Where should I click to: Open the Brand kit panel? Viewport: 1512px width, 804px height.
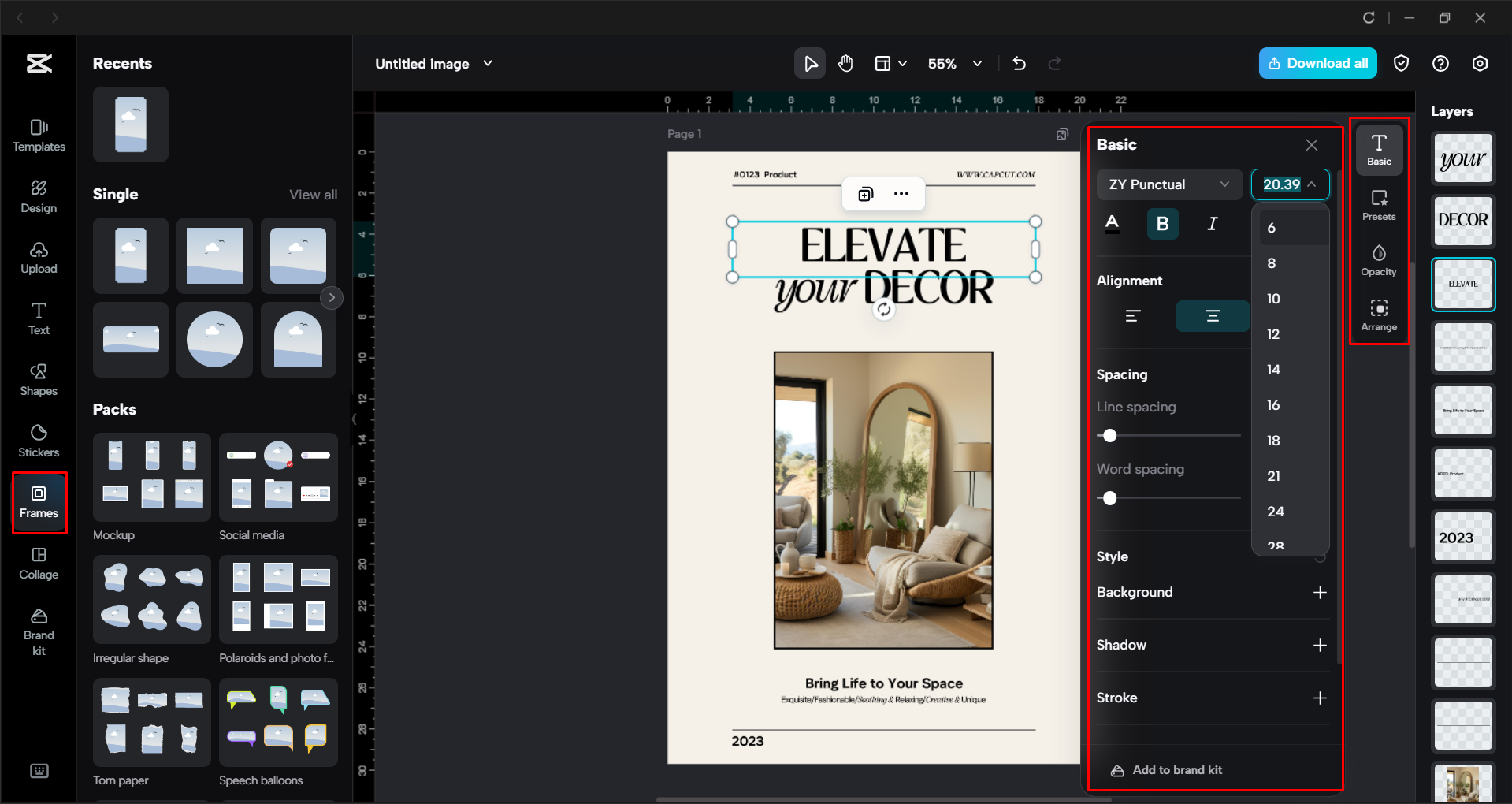coord(38,628)
